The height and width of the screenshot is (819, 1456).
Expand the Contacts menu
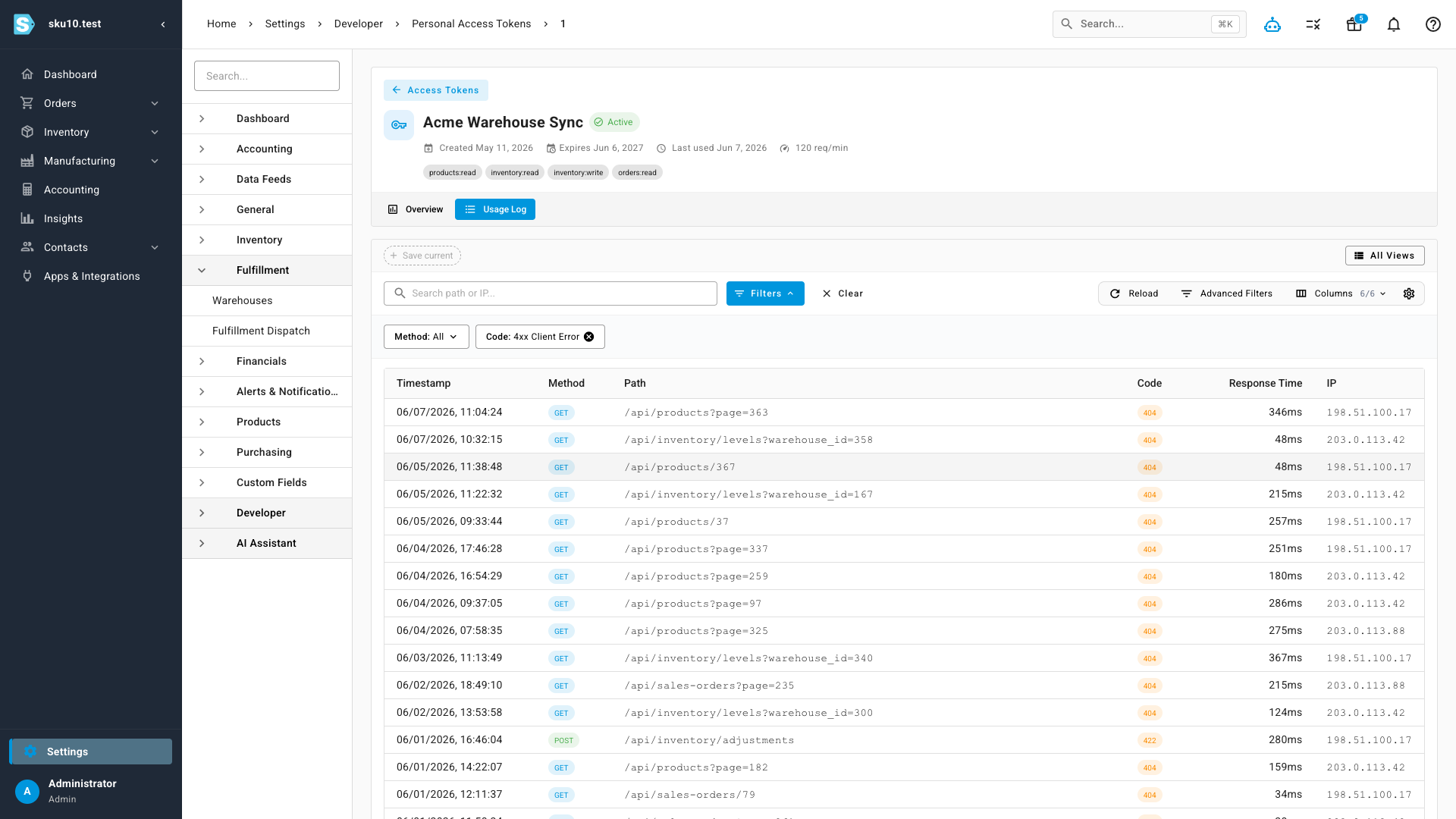155,247
